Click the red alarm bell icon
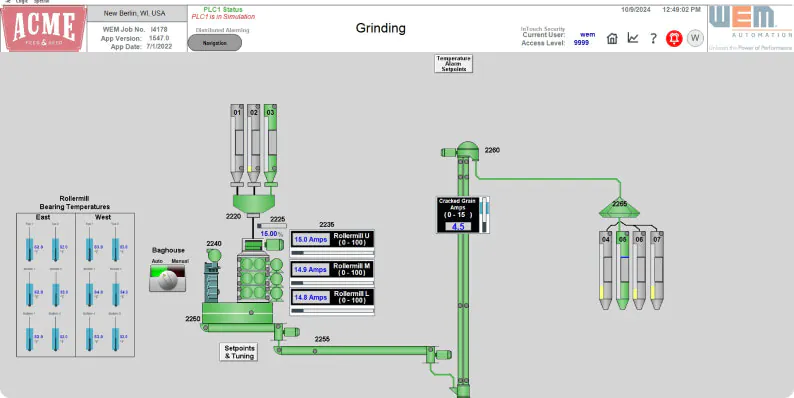 coord(674,38)
